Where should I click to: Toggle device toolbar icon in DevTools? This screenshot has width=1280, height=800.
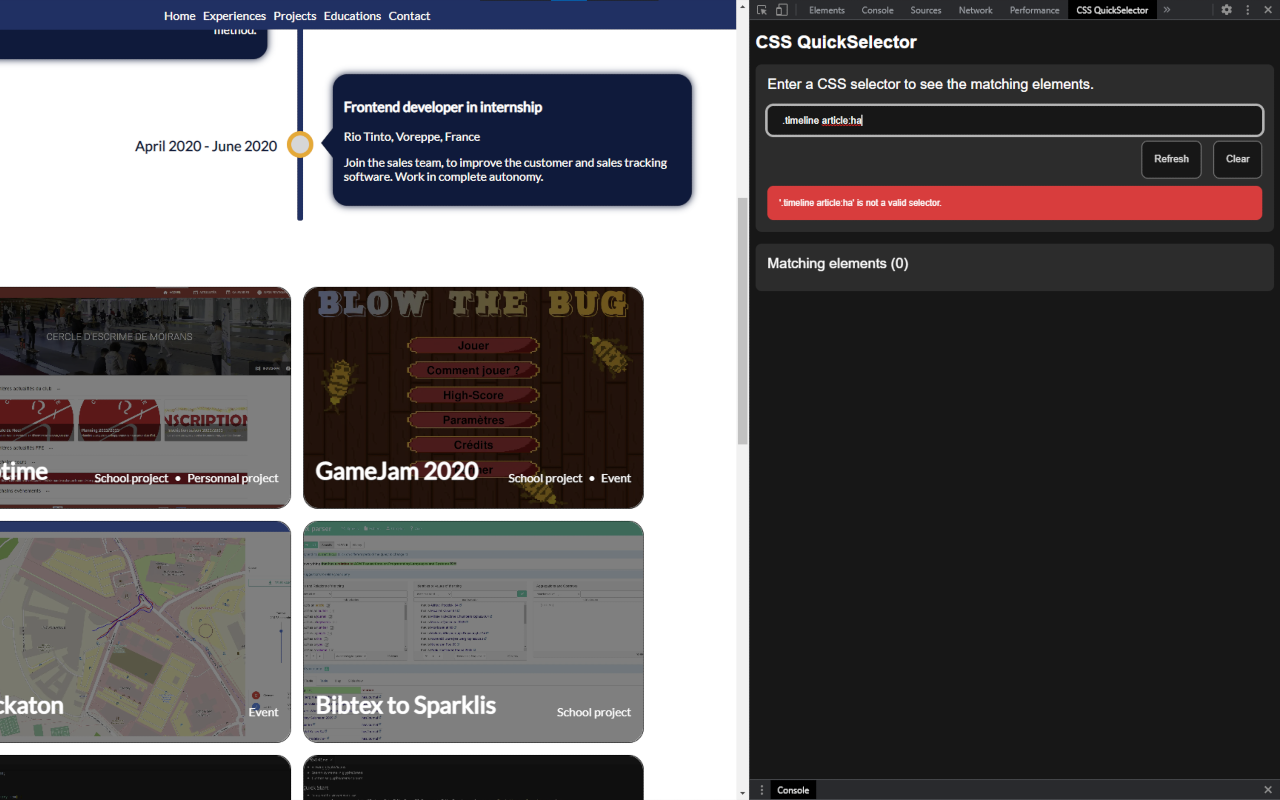[x=782, y=10]
